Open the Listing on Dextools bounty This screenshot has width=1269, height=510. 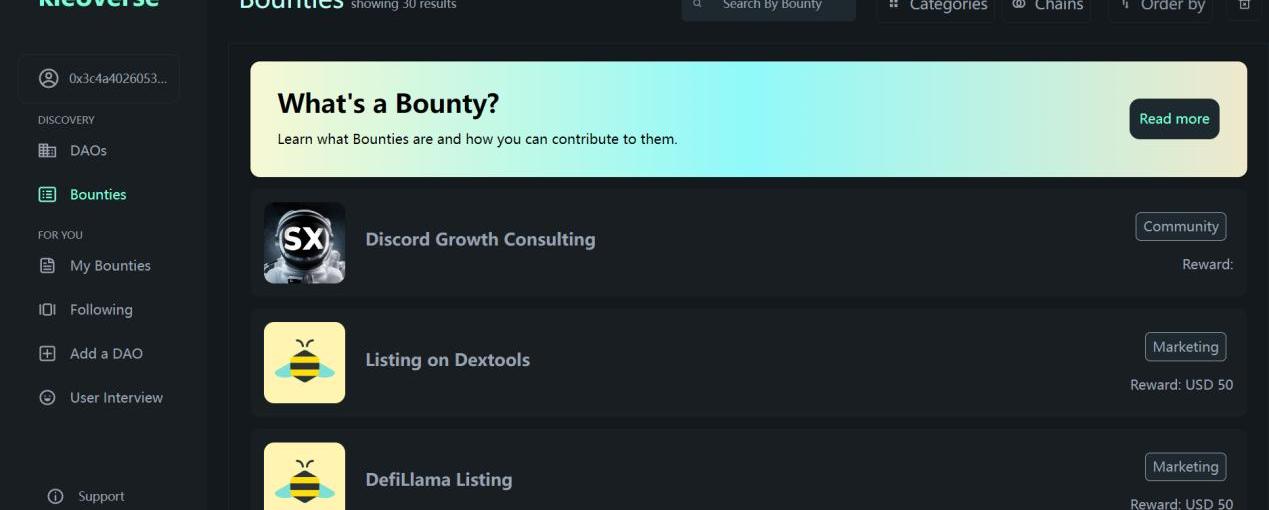pos(447,360)
